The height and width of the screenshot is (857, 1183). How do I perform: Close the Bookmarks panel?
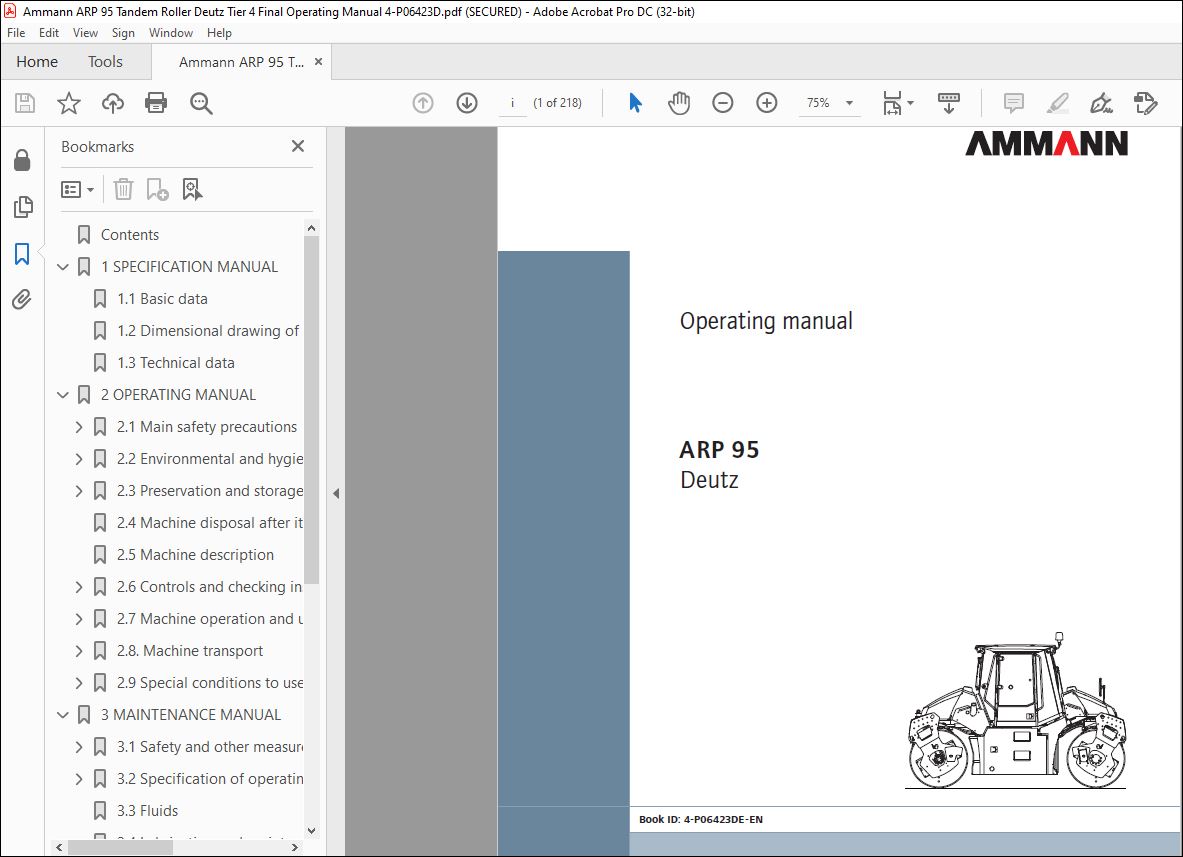298,146
